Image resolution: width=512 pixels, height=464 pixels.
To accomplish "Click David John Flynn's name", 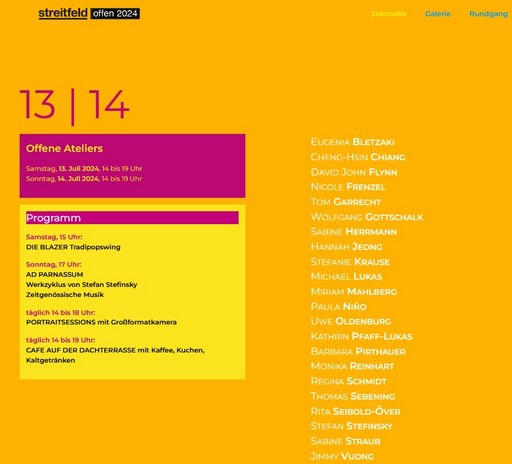I will (x=354, y=172).
